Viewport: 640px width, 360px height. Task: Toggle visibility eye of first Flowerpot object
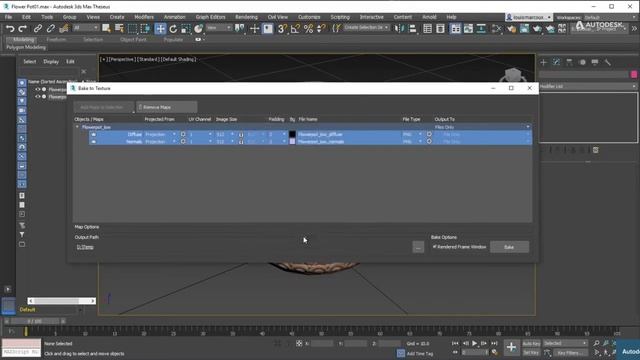click(38, 89)
